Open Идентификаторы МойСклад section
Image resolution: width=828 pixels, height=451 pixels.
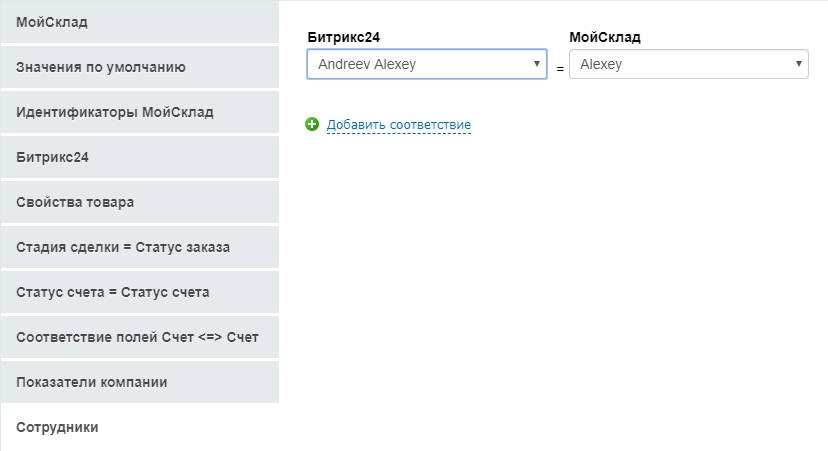(x=139, y=112)
